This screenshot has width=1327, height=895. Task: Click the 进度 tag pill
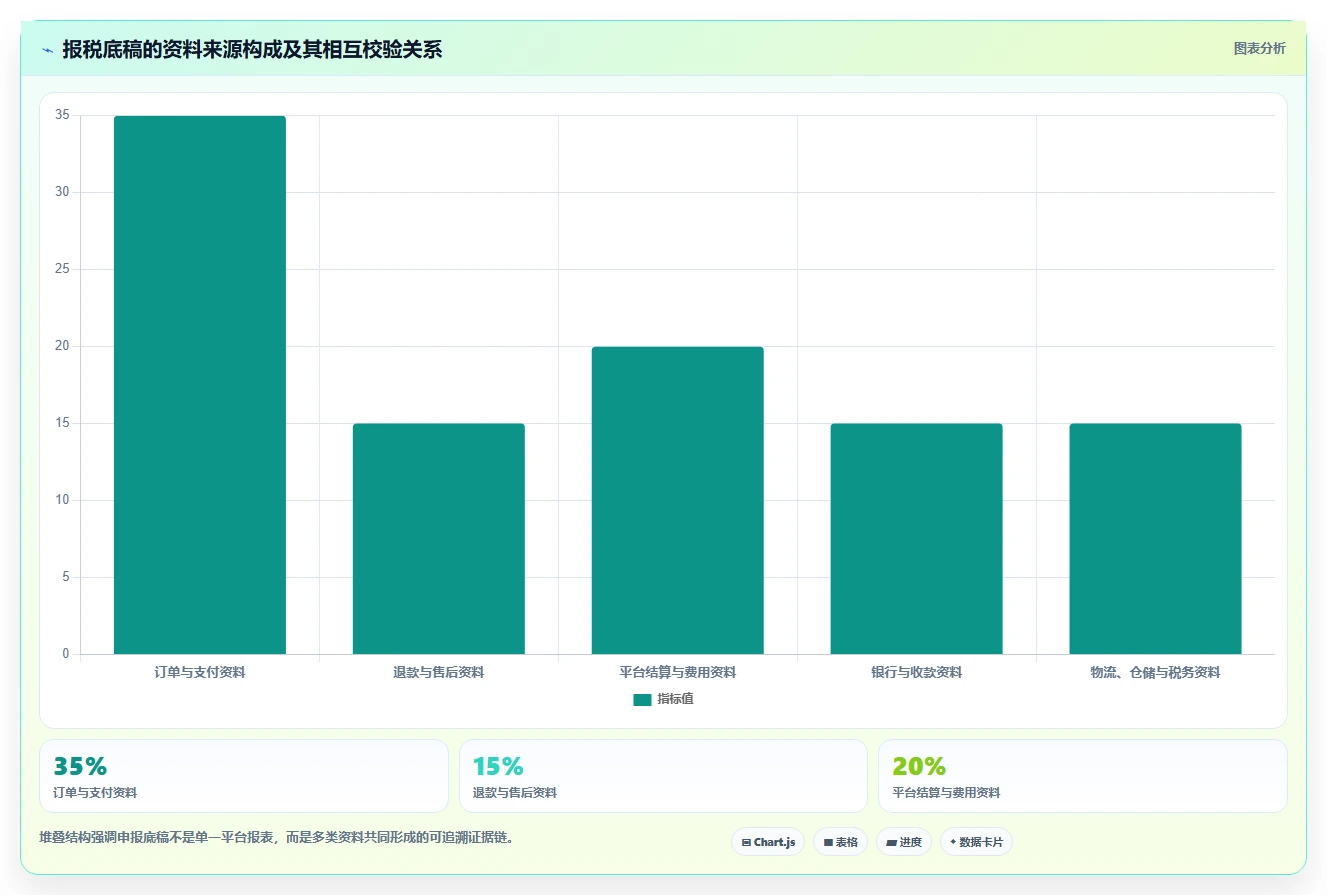pyautogui.click(x=904, y=842)
